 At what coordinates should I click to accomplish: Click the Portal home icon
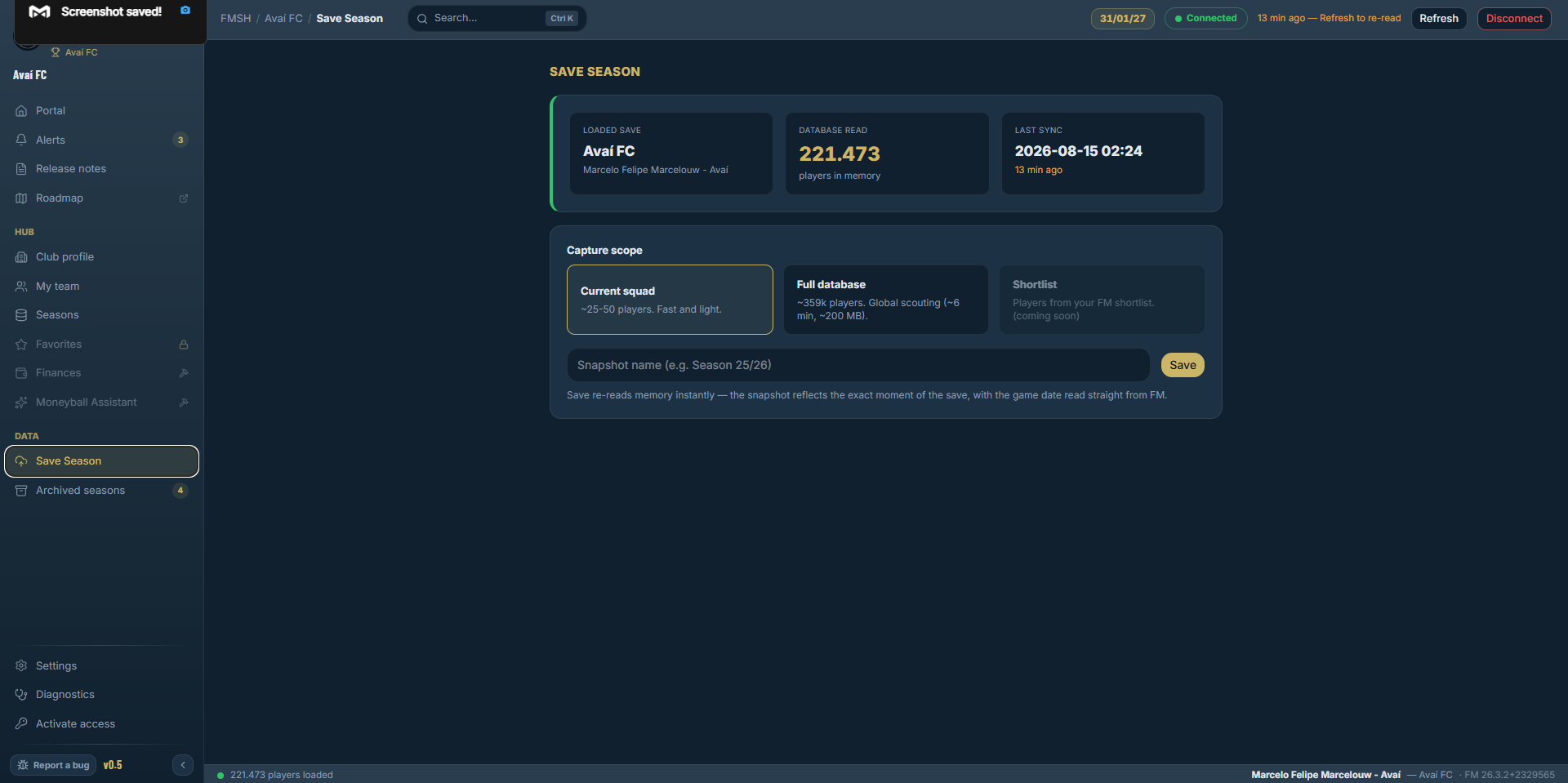[x=21, y=111]
